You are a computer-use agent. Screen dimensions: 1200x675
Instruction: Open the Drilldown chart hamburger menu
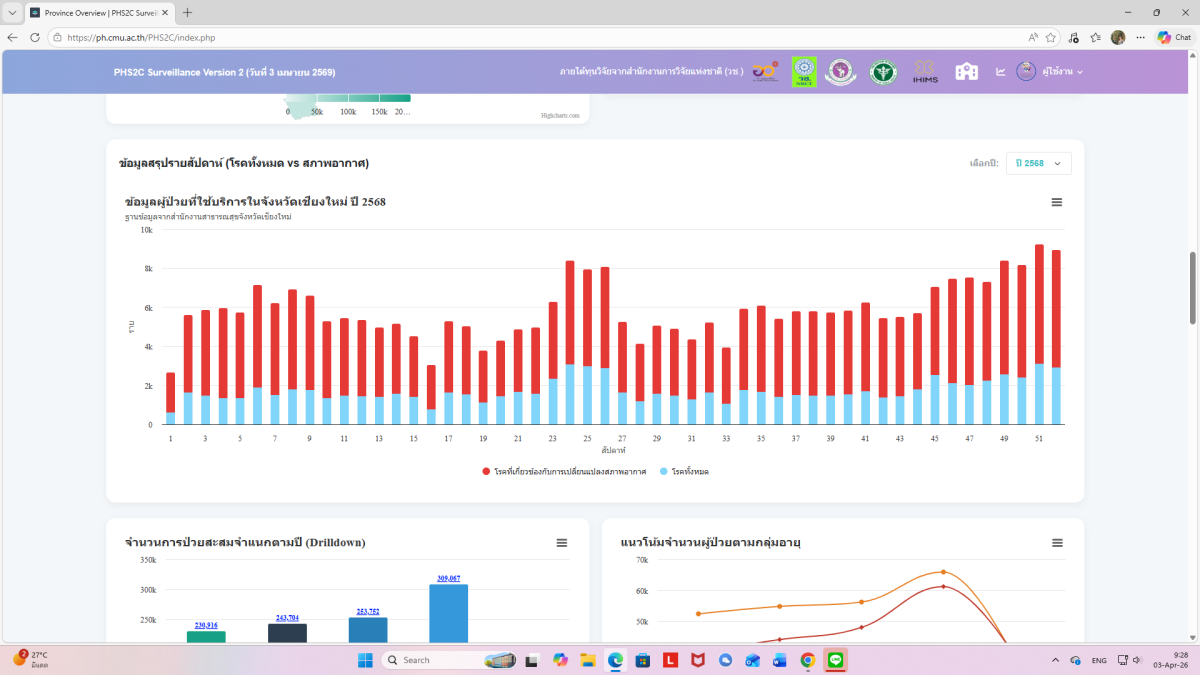click(x=562, y=543)
